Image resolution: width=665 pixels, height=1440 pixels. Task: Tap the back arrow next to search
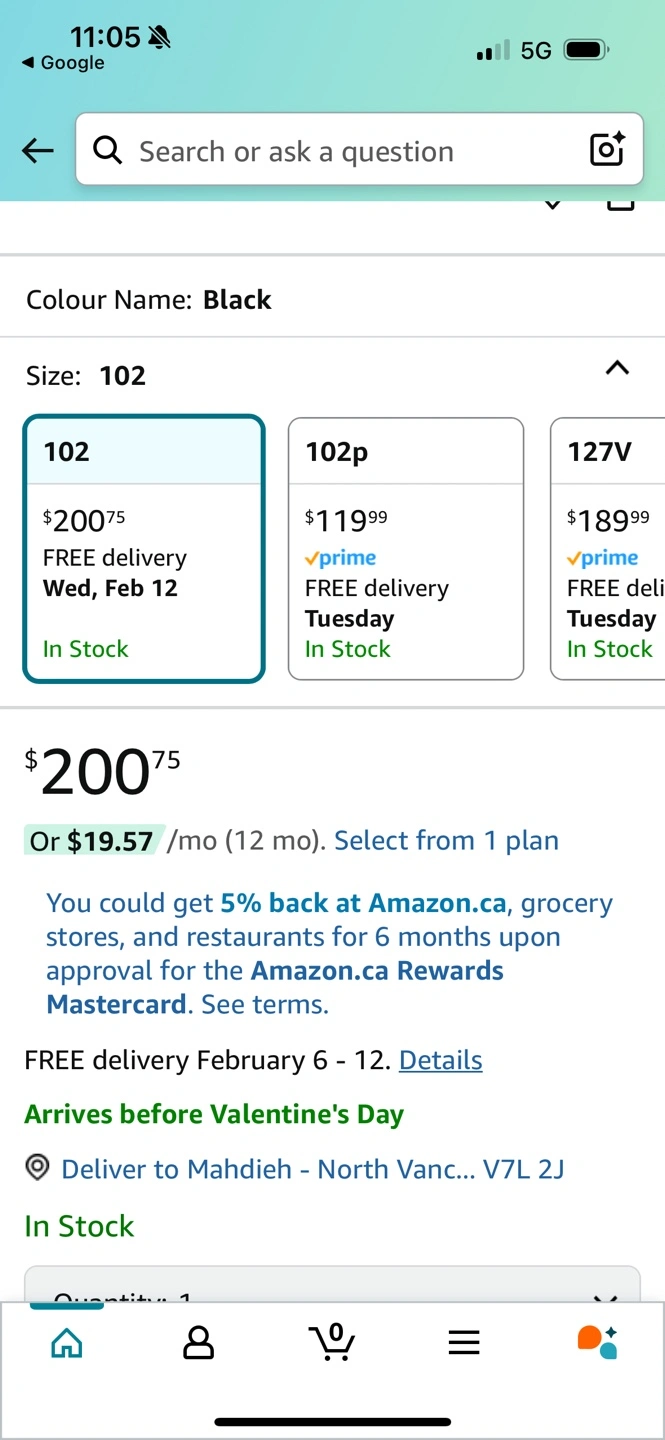[38, 150]
